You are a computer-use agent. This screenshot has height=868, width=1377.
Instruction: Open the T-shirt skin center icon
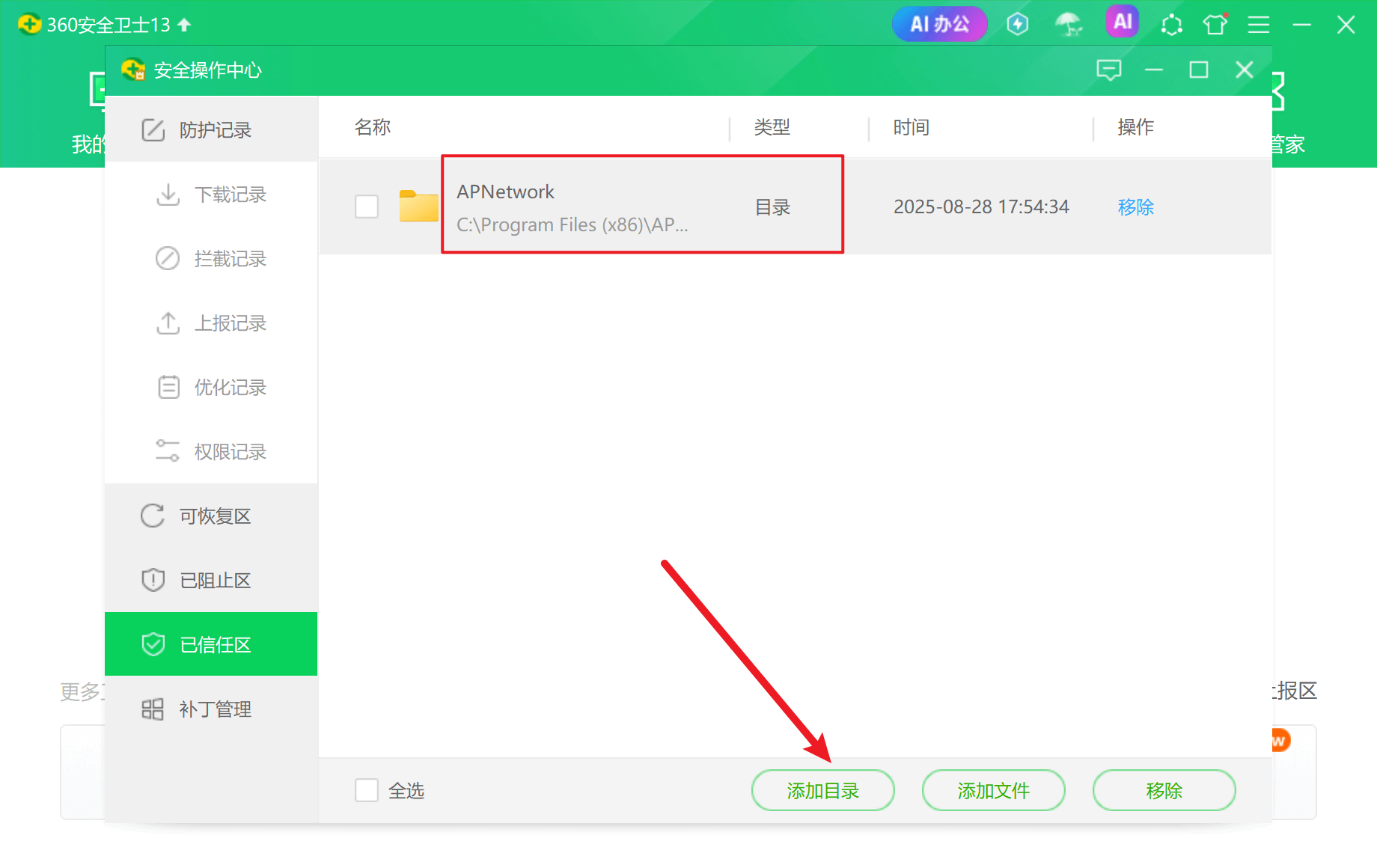point(1214,24)
